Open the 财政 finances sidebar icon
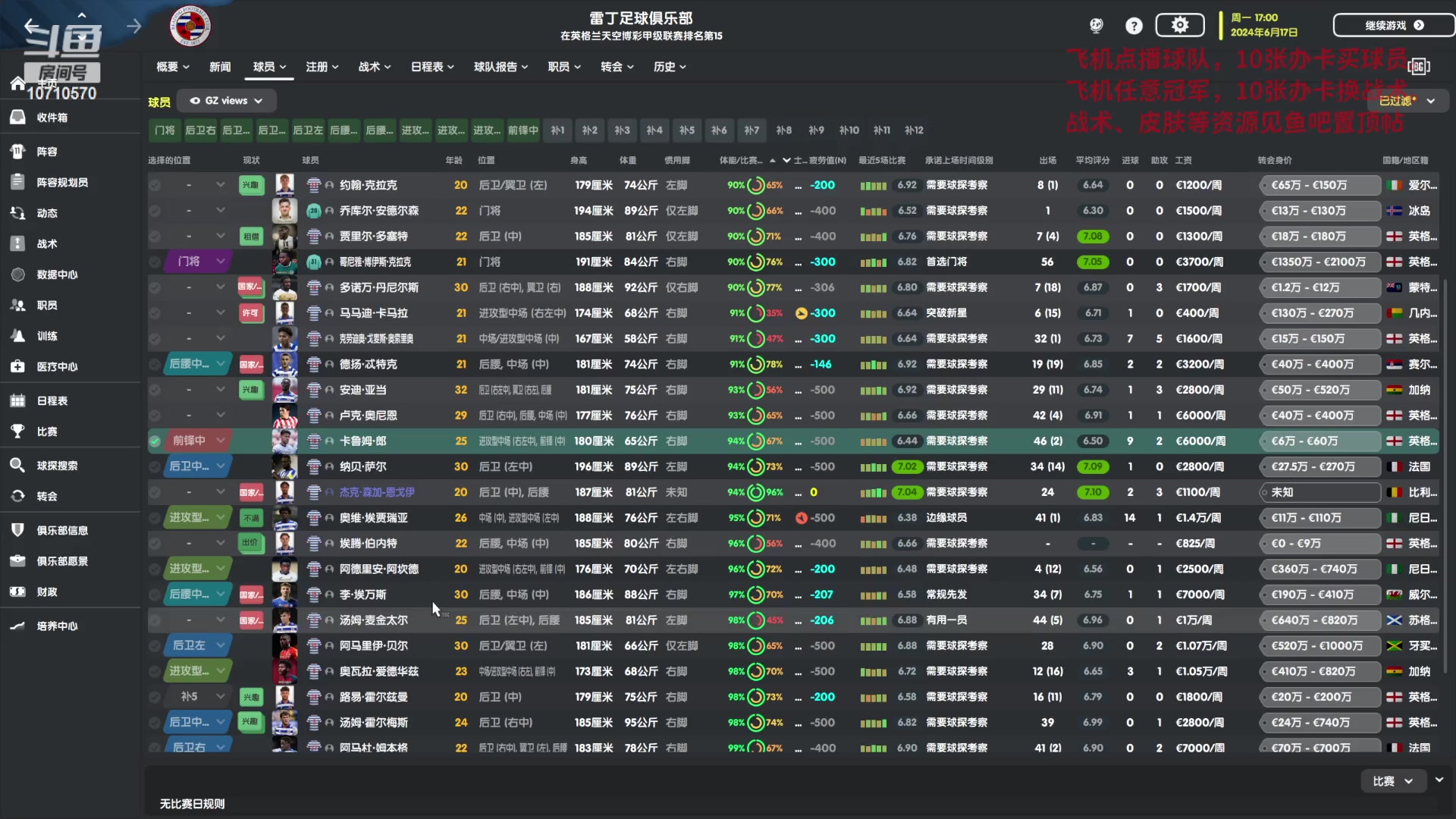 point(17,591)
